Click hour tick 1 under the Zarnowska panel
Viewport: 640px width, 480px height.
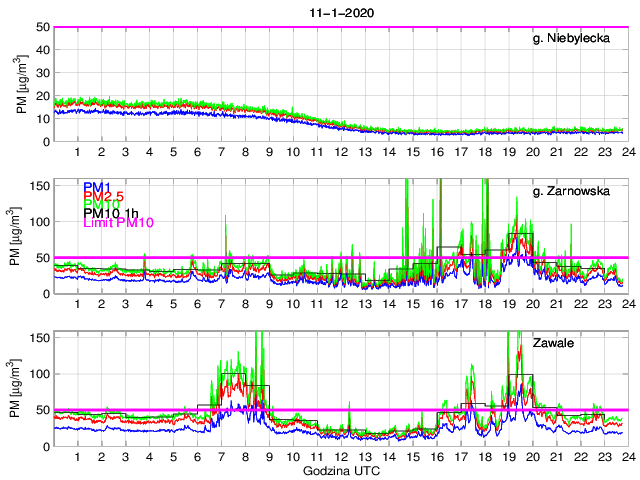(x=78, y=303)
